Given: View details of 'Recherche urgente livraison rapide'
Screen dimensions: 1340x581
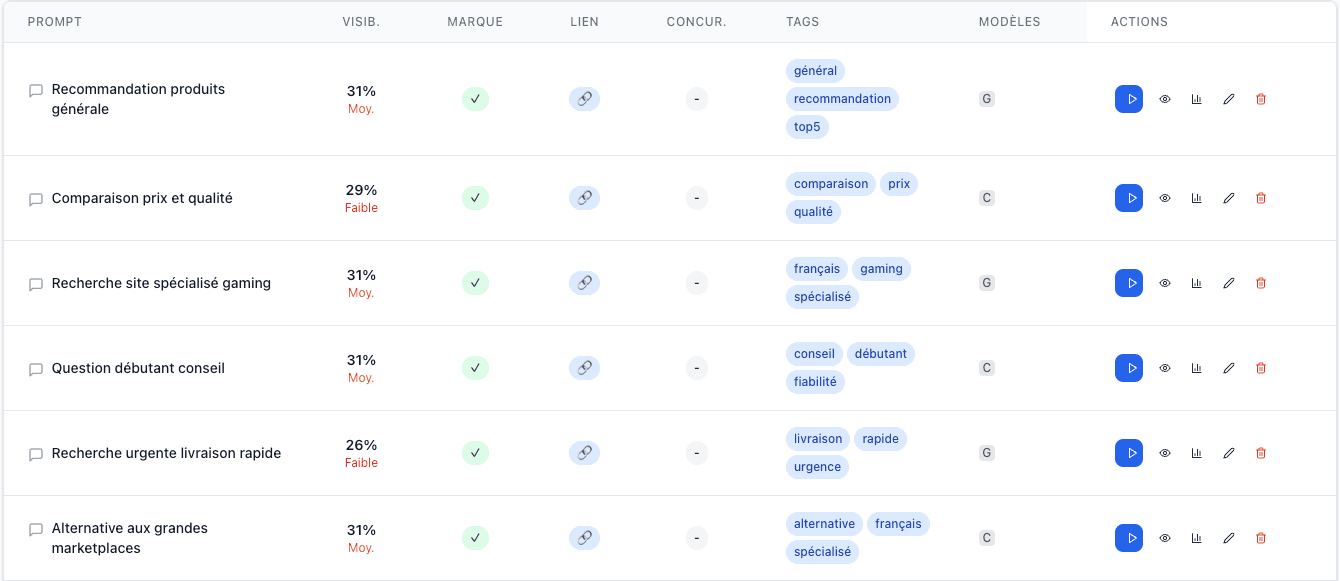Looking at the screenshot, I should (x=1165, y=453).
